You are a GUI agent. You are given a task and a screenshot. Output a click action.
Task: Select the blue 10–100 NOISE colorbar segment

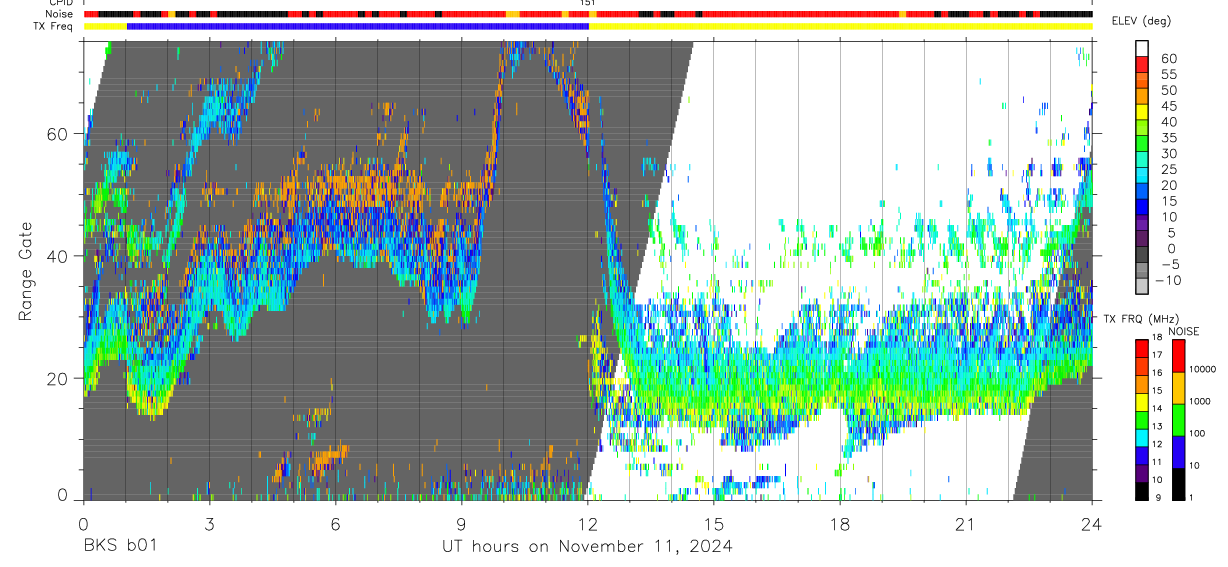(x=1179, y=452)
